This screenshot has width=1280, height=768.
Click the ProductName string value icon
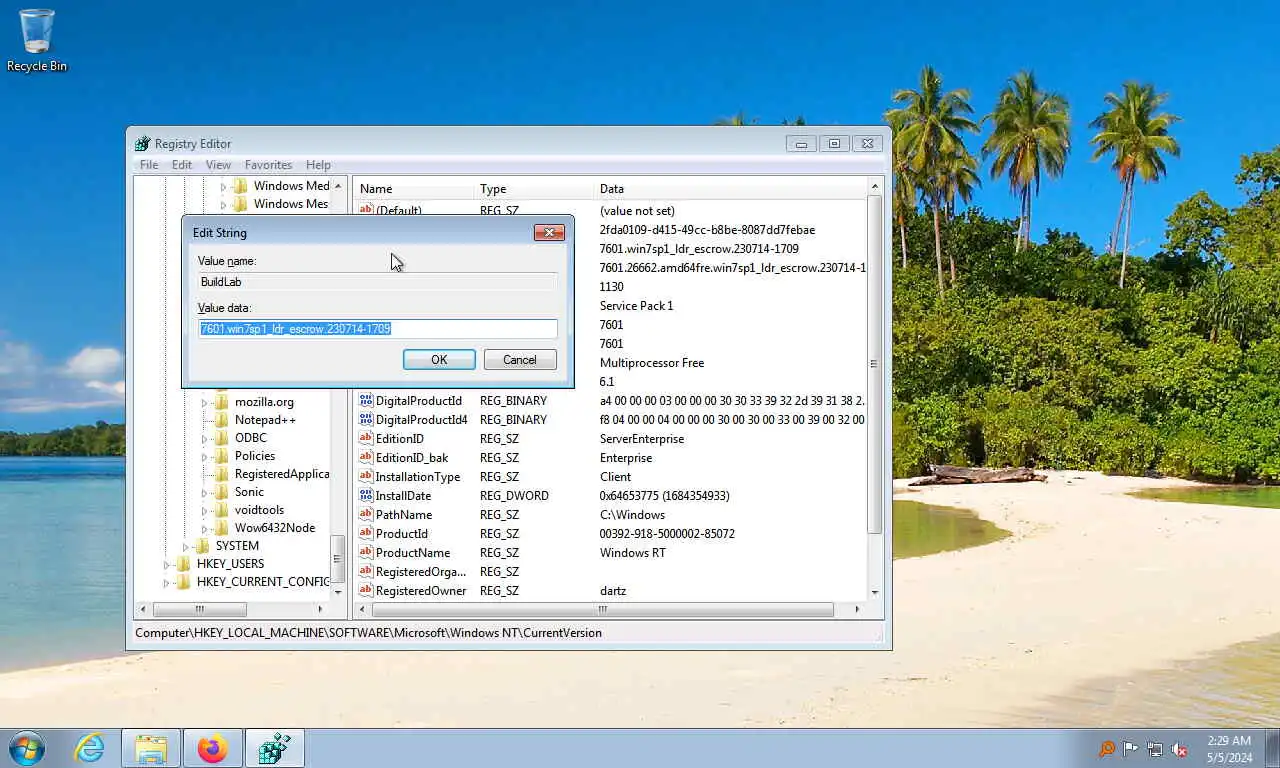tap(366, 552)
